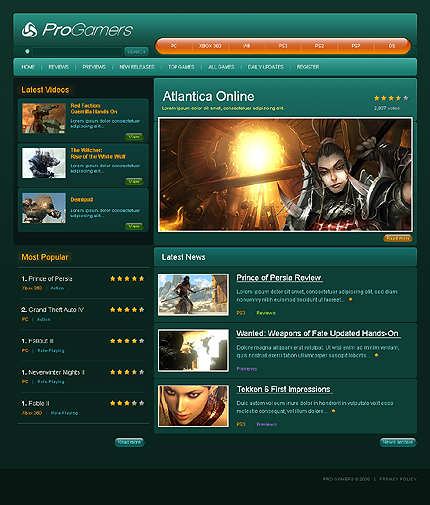Open the Reviews menu item
This screenshot has height=505, width=430.
[x=59, y=67]
